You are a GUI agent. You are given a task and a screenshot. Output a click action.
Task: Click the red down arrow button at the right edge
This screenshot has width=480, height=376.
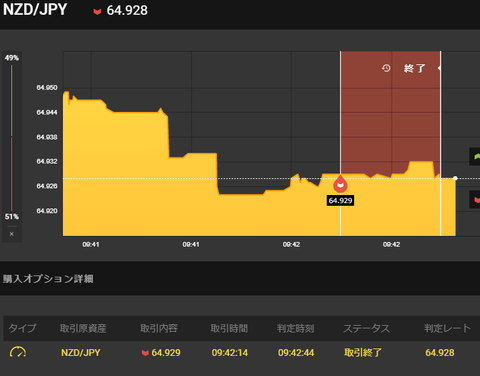point(475,199)
